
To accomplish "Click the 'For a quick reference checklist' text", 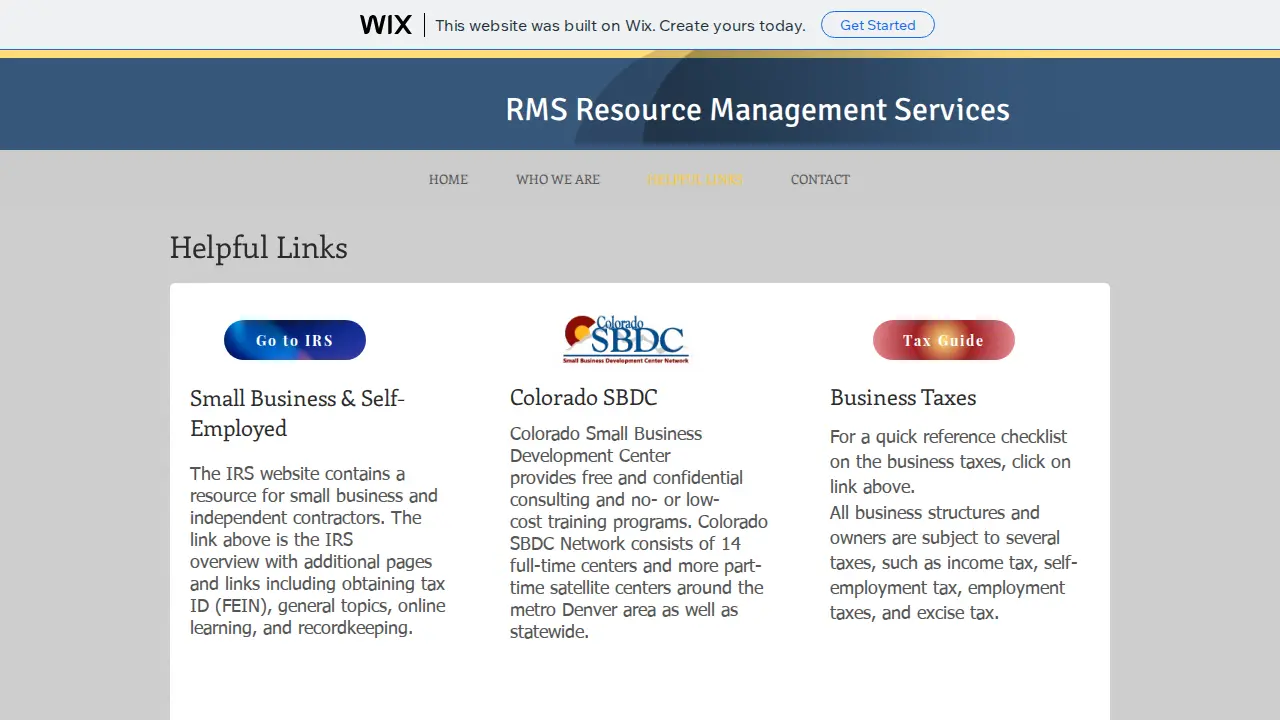I will (x=950, y=462).
